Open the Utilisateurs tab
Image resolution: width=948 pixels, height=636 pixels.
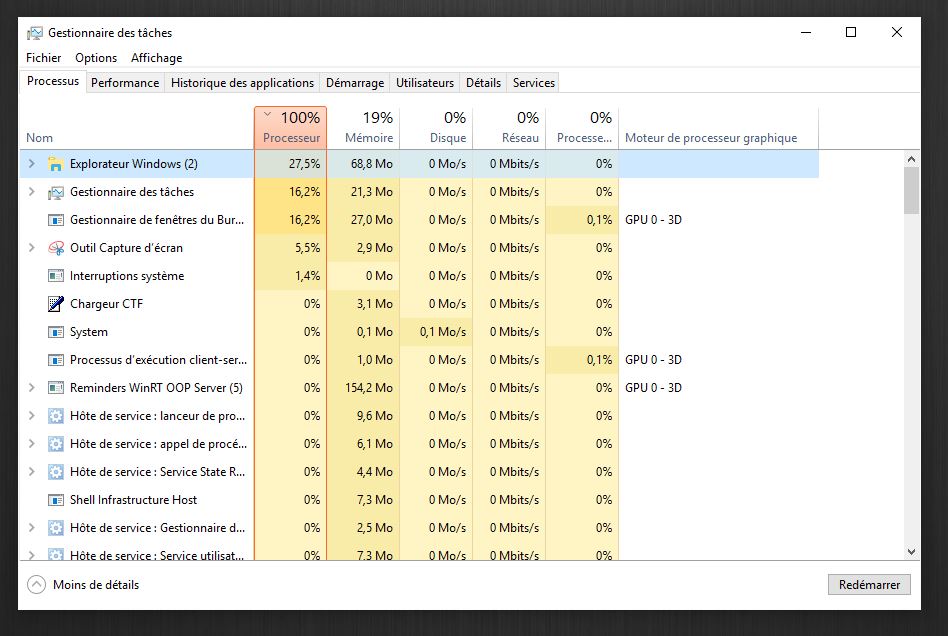(424, 83)
